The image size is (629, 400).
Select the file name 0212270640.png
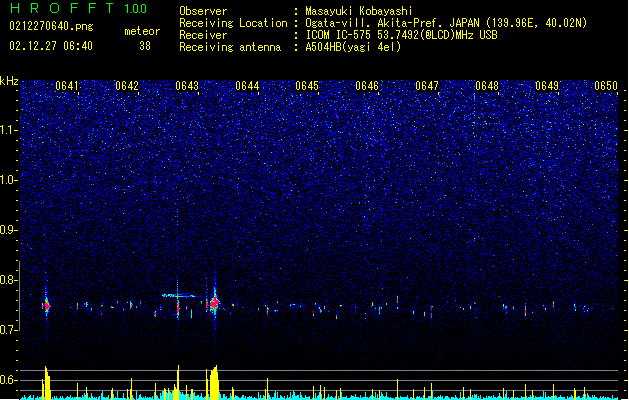[x=51, y=26]
